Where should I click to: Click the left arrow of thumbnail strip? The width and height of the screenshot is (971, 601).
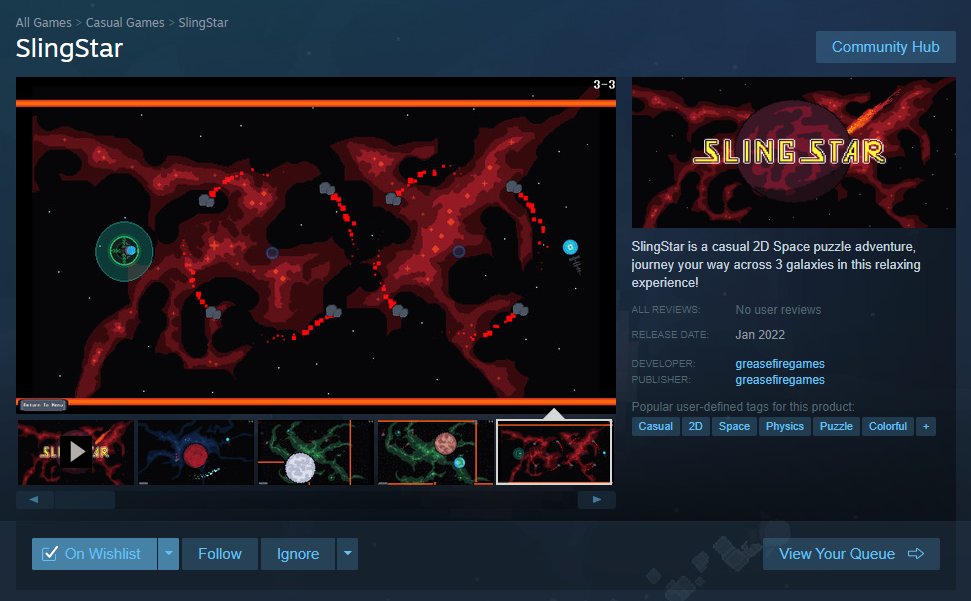(34, 499)
